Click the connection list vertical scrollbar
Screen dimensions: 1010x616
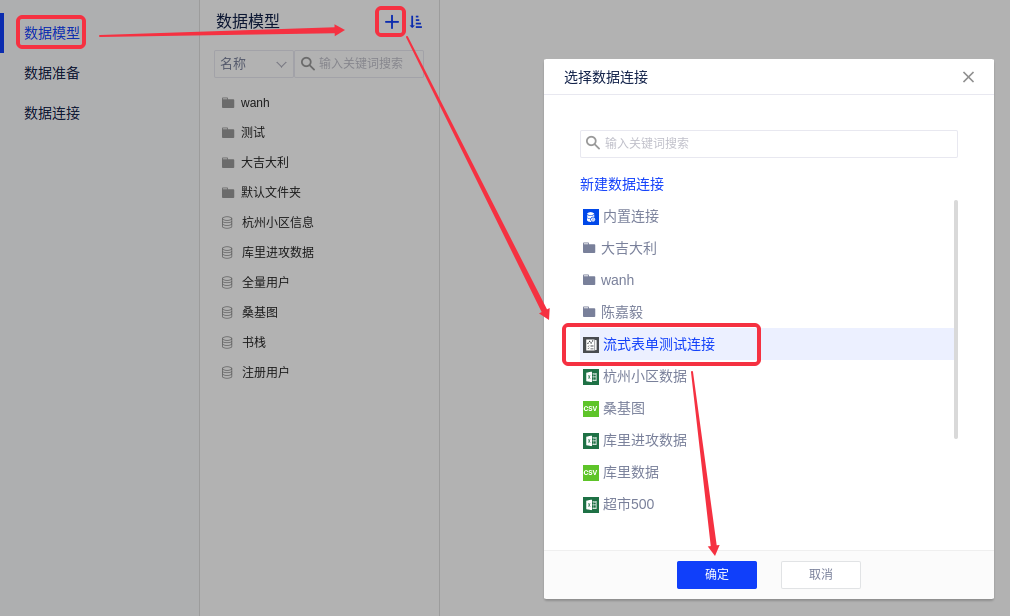click(x=955, y=319)
